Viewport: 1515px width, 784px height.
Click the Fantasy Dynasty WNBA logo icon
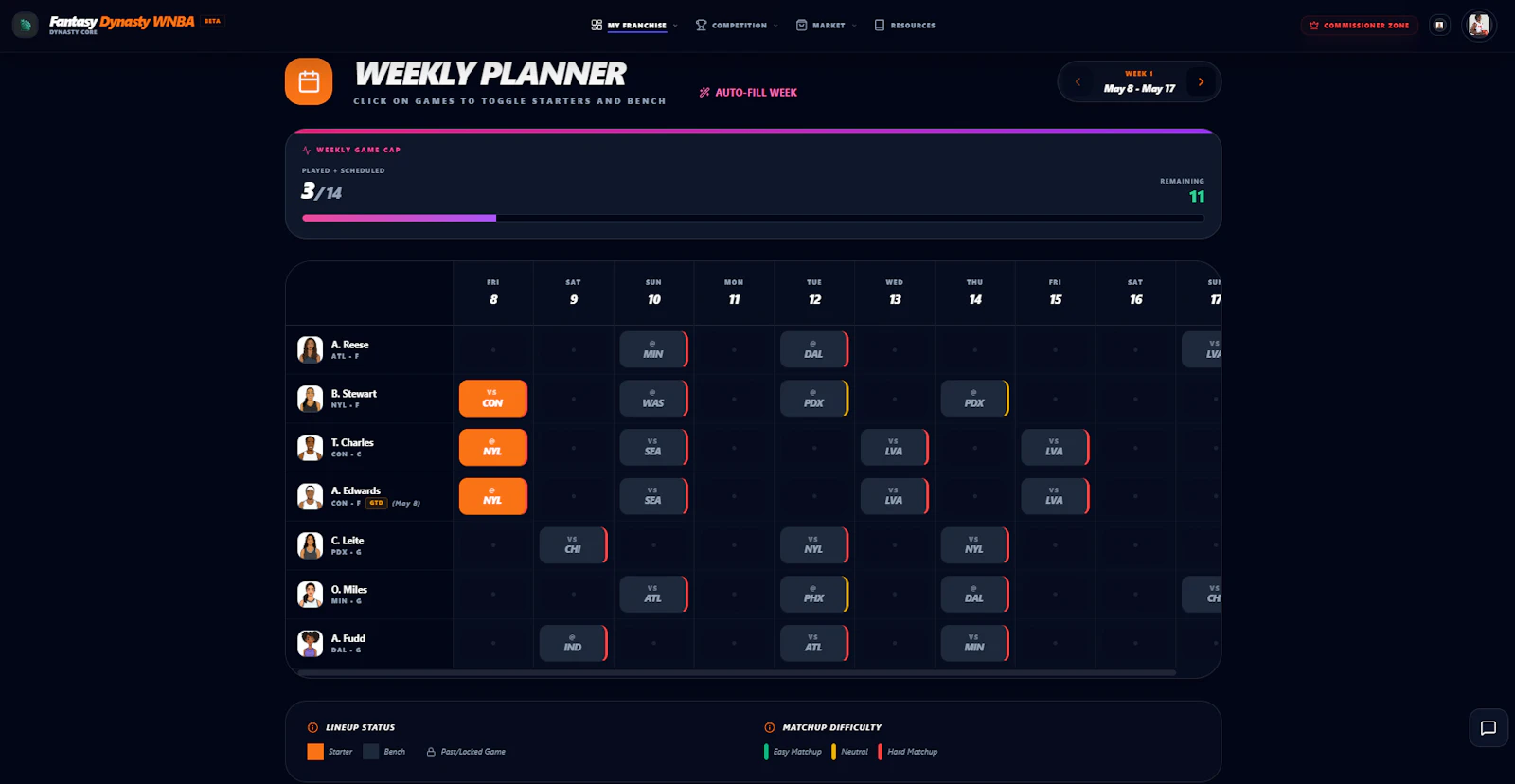click(x=26, y=25)
